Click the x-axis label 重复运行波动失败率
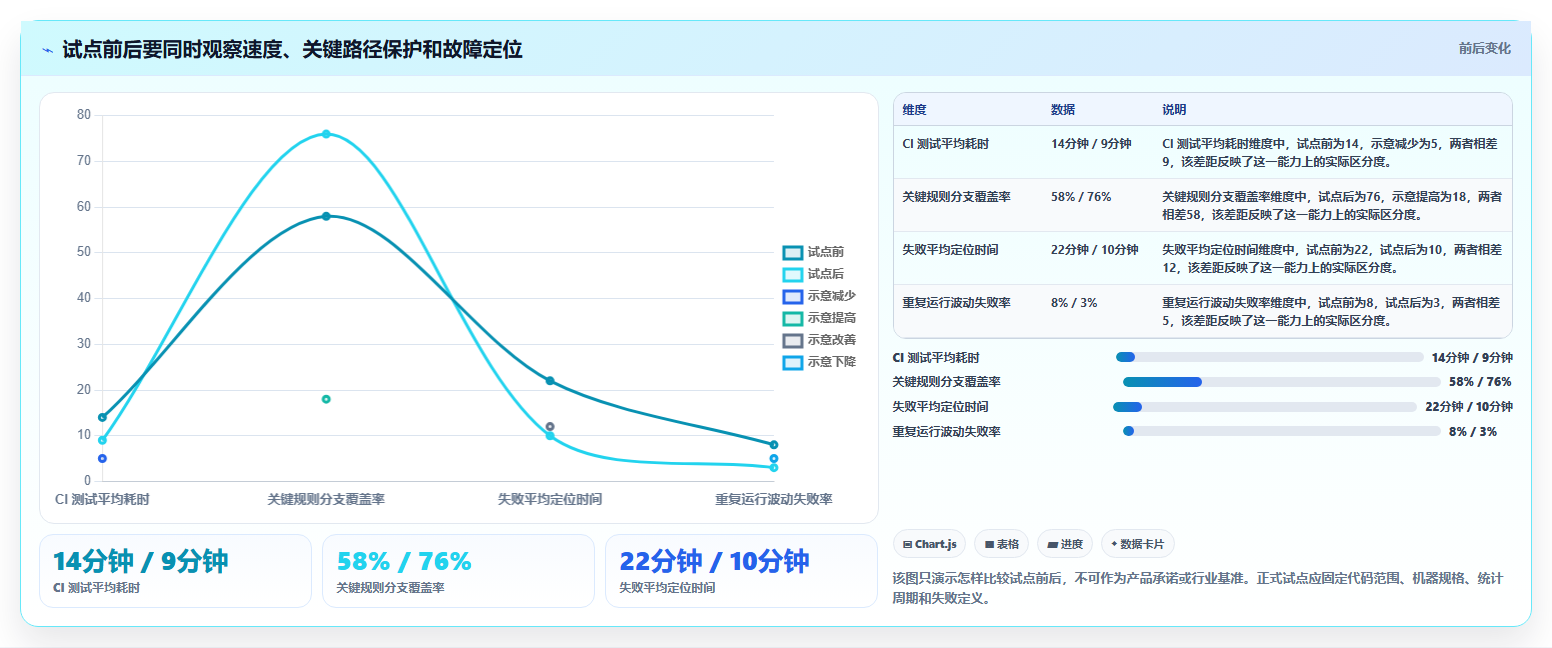1552x648 pixels. click(x=774, y=499)
